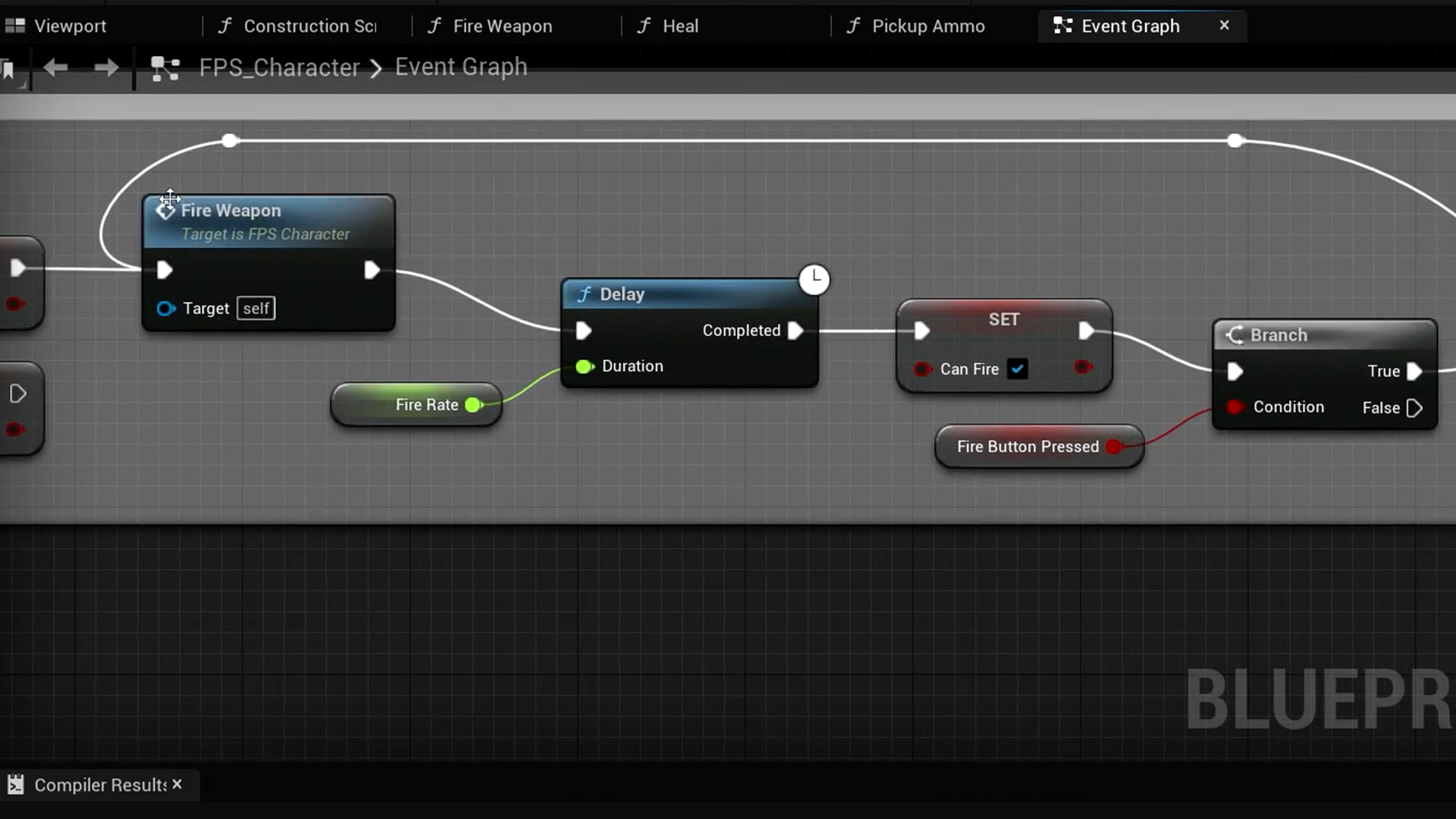The width and height of the screenshot is (1456, 819).
Task: Click the SET node red output pin
Action: [x=1084, y=368]
